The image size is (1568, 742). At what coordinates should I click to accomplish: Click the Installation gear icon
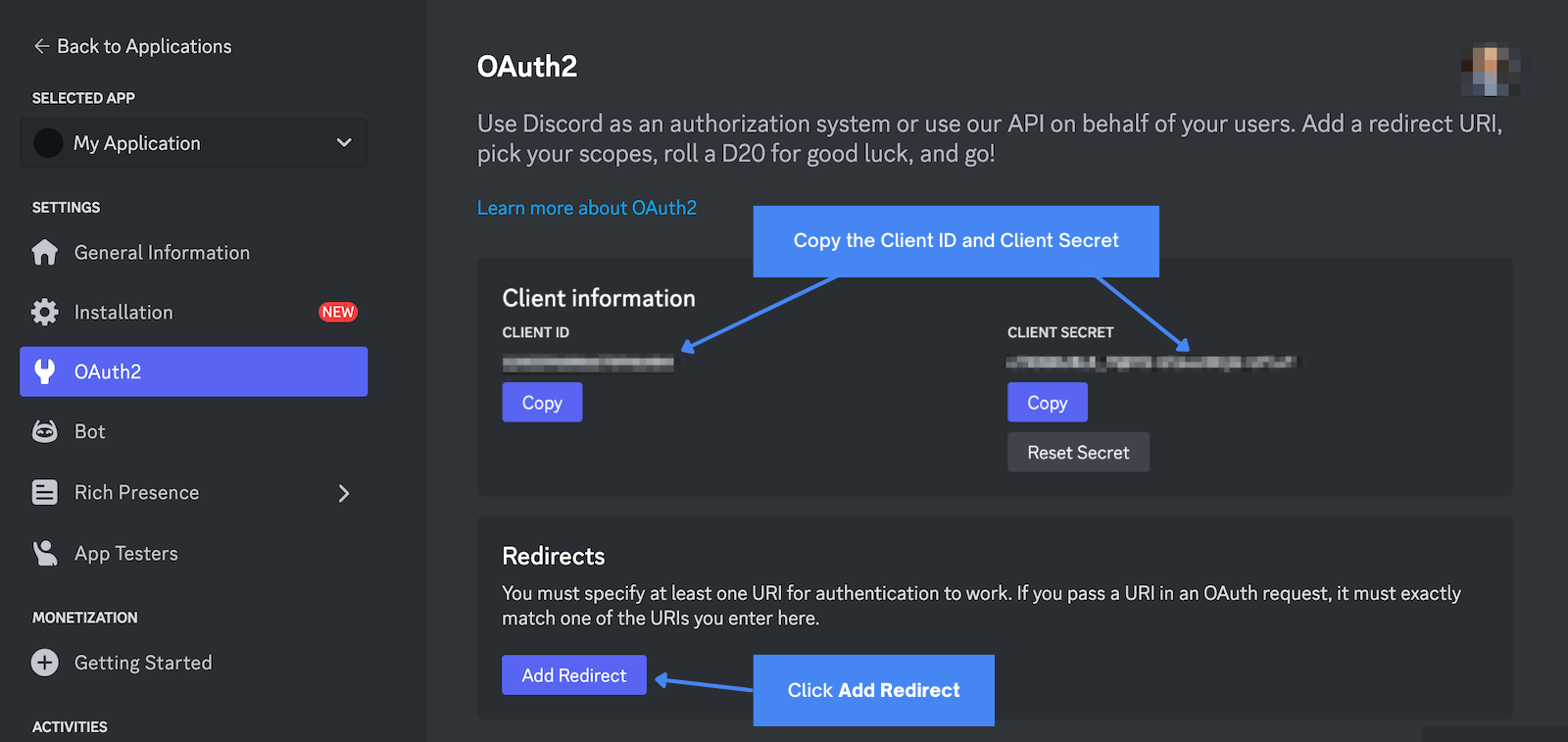[x=44, y=312]
